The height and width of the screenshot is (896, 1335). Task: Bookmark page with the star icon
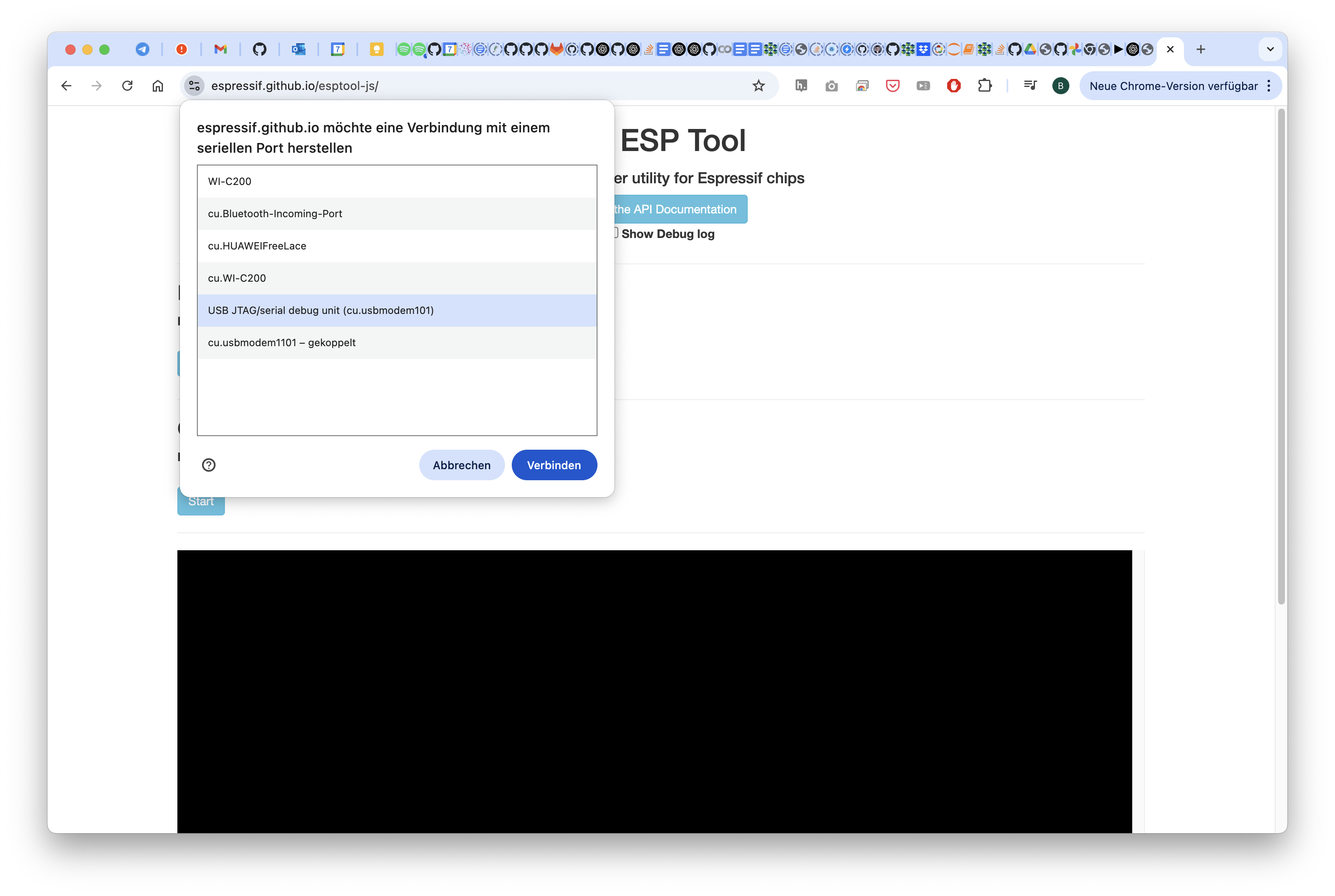tap(758, 86)
